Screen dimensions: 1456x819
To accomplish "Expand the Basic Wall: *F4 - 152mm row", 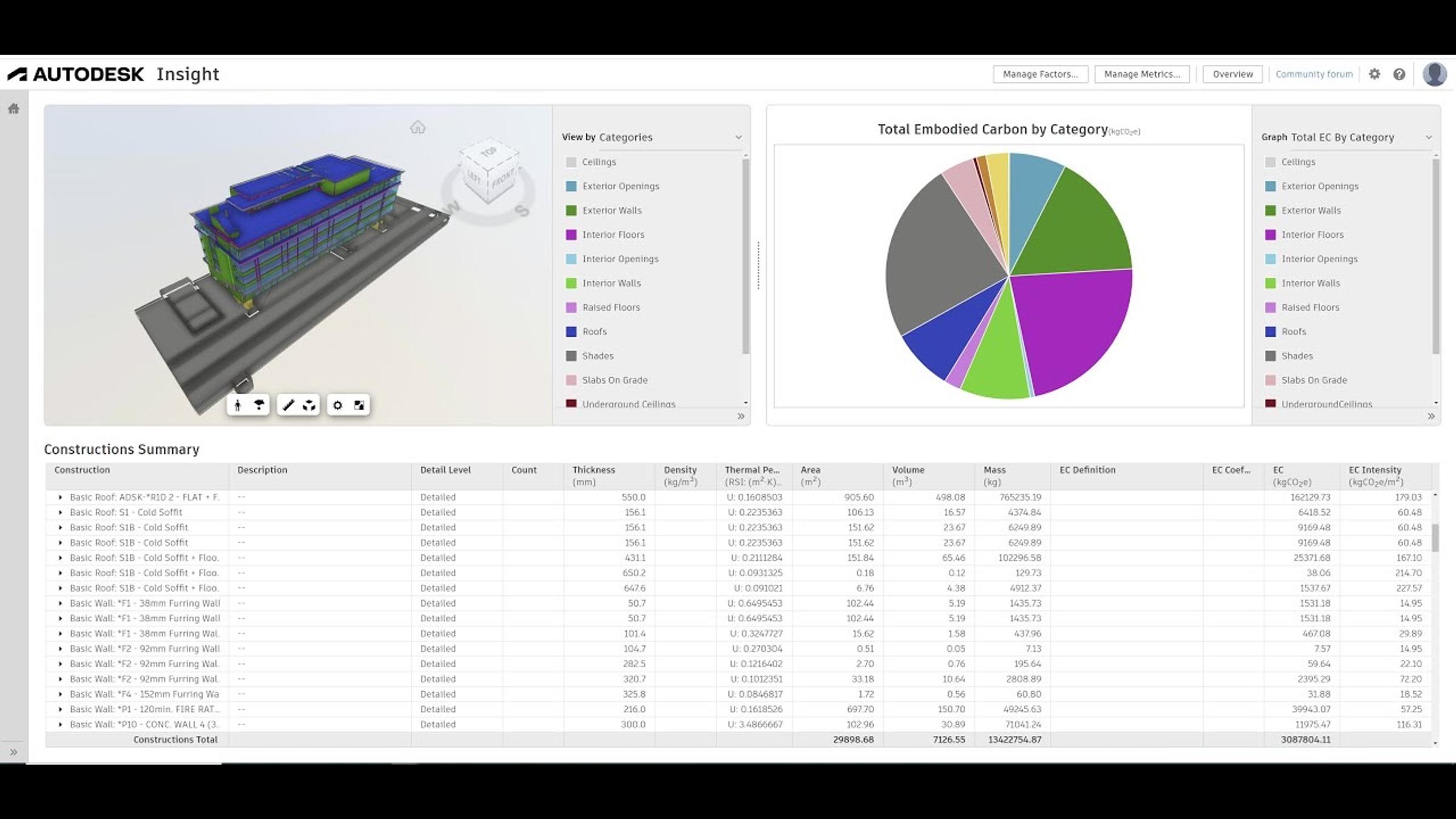I will (x=60, y=695).
